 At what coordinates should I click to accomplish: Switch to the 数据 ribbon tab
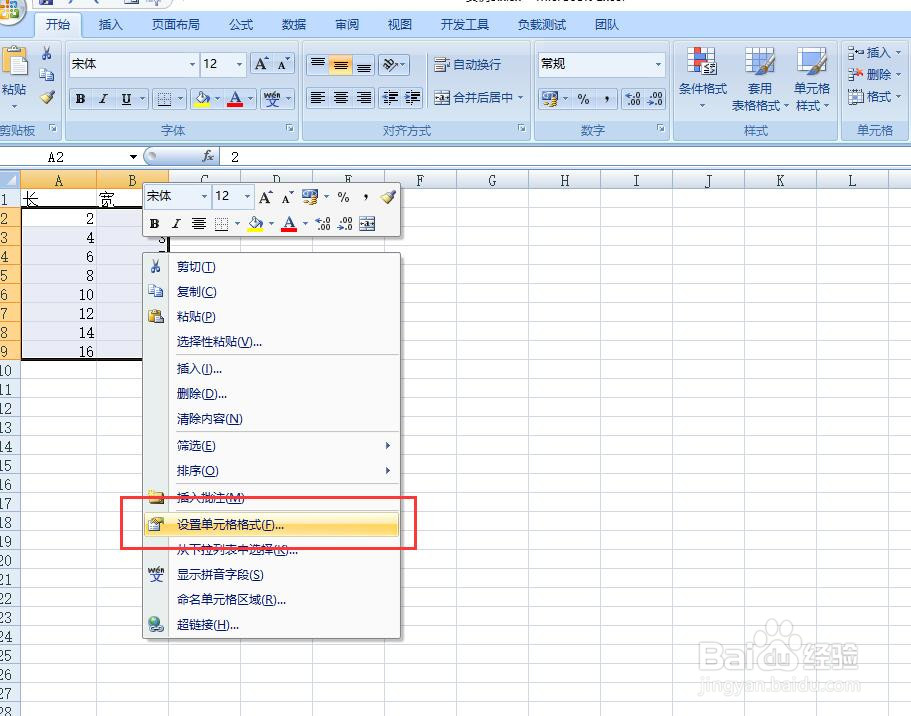(293, 24)
